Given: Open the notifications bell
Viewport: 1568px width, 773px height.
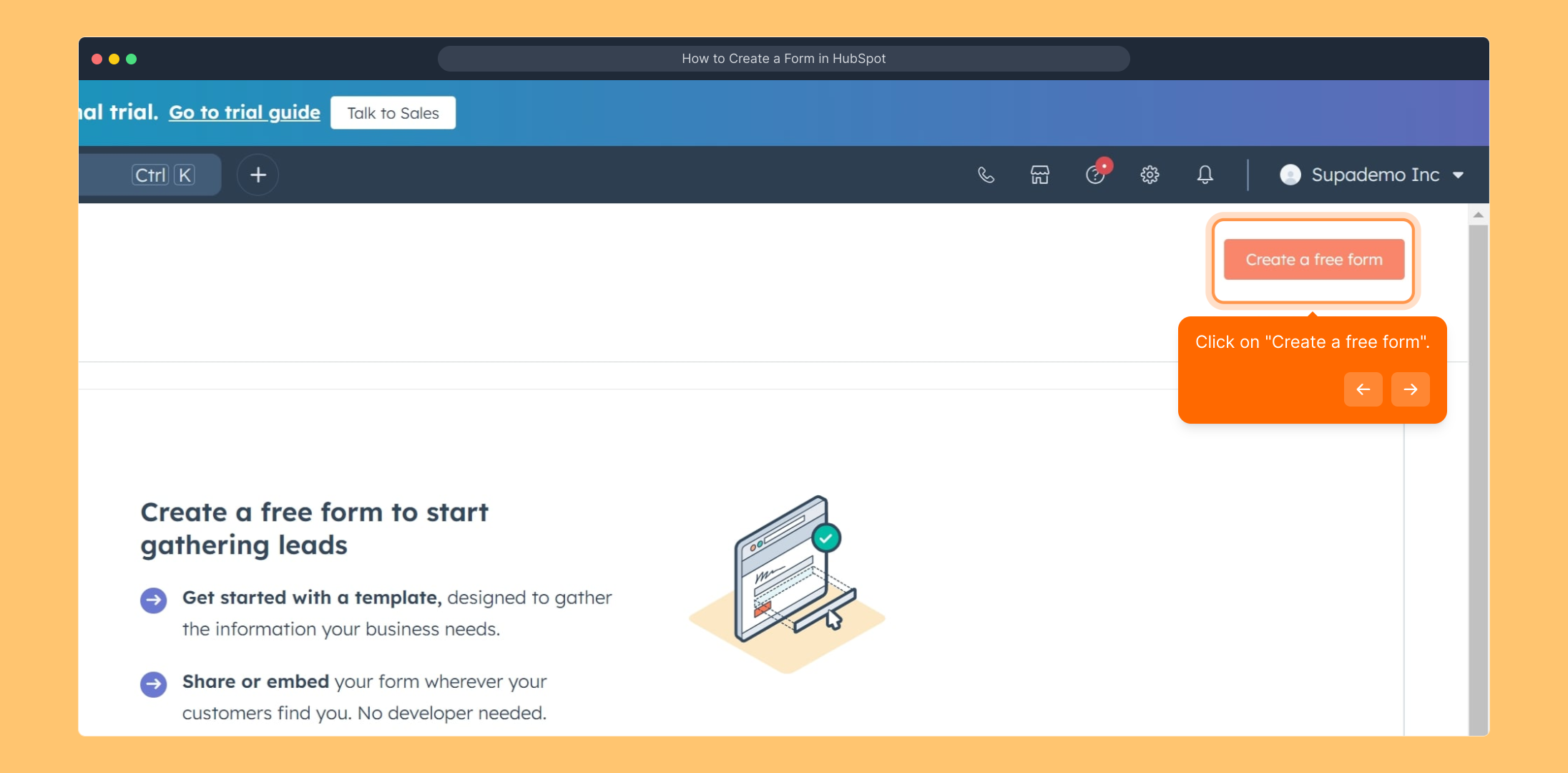Looking at the screenshot, I should (1205, 175).
